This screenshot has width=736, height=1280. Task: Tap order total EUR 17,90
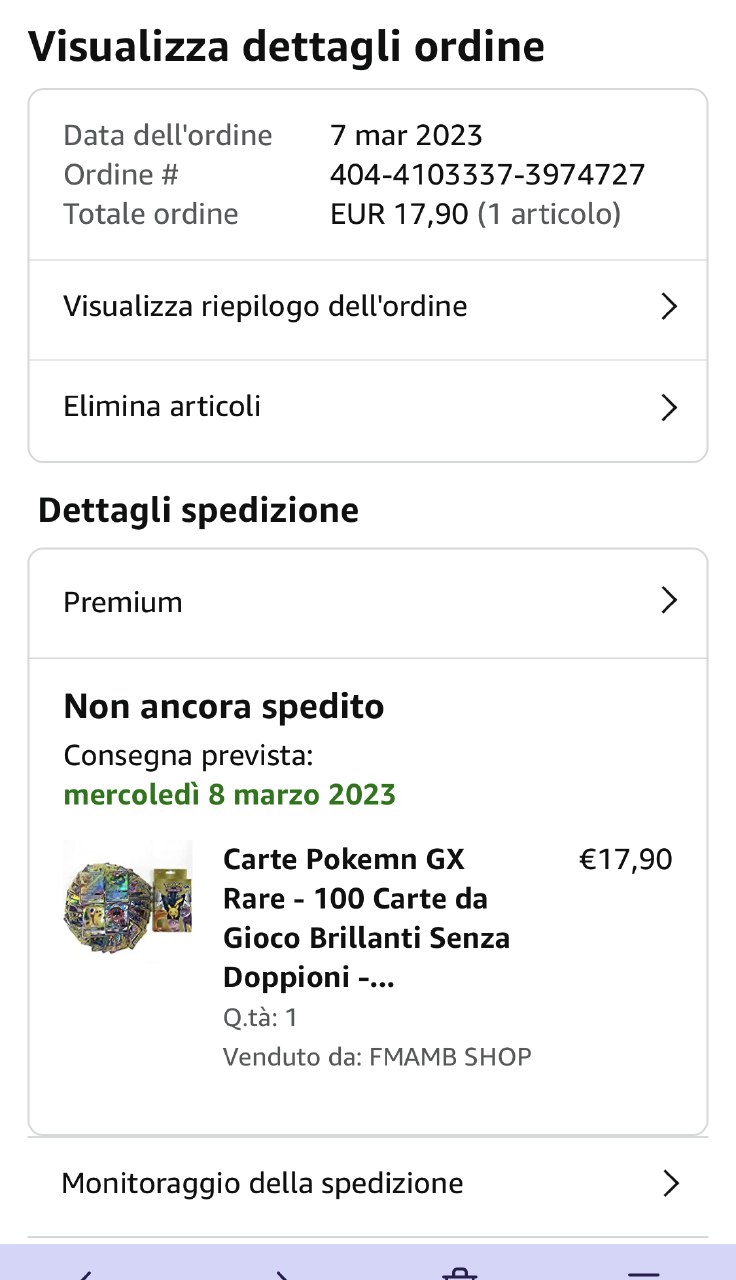(399, 214)
